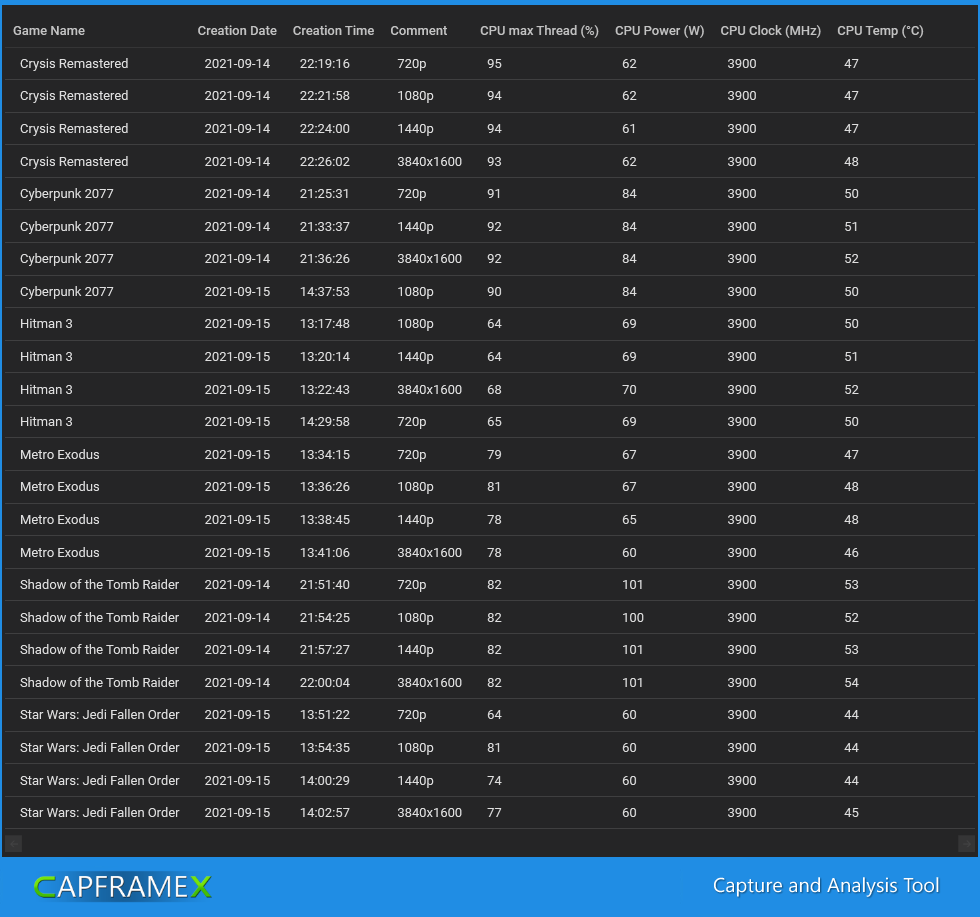980x917 pixels.
Task: Select Cyberpunk 2077 row at 21:33:37
Action: [490, 226]
